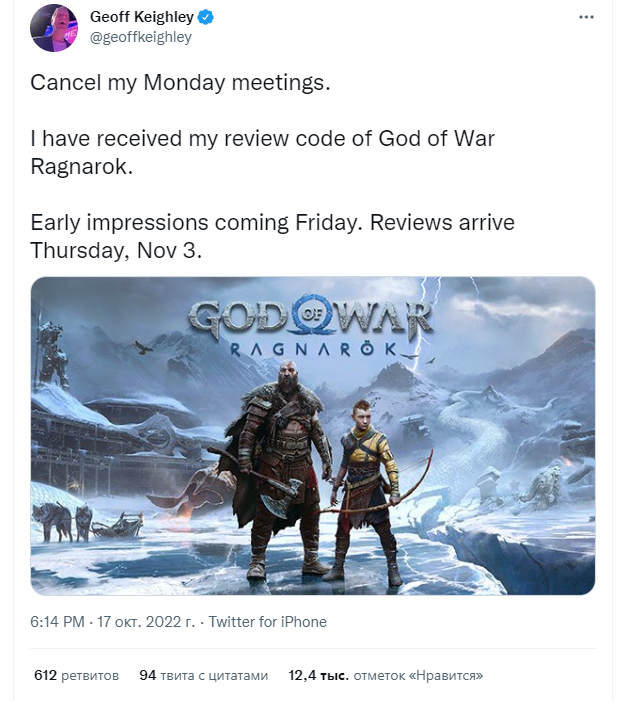
Task: Open the Twitter for iPhone source link
Action: [268, 622]
